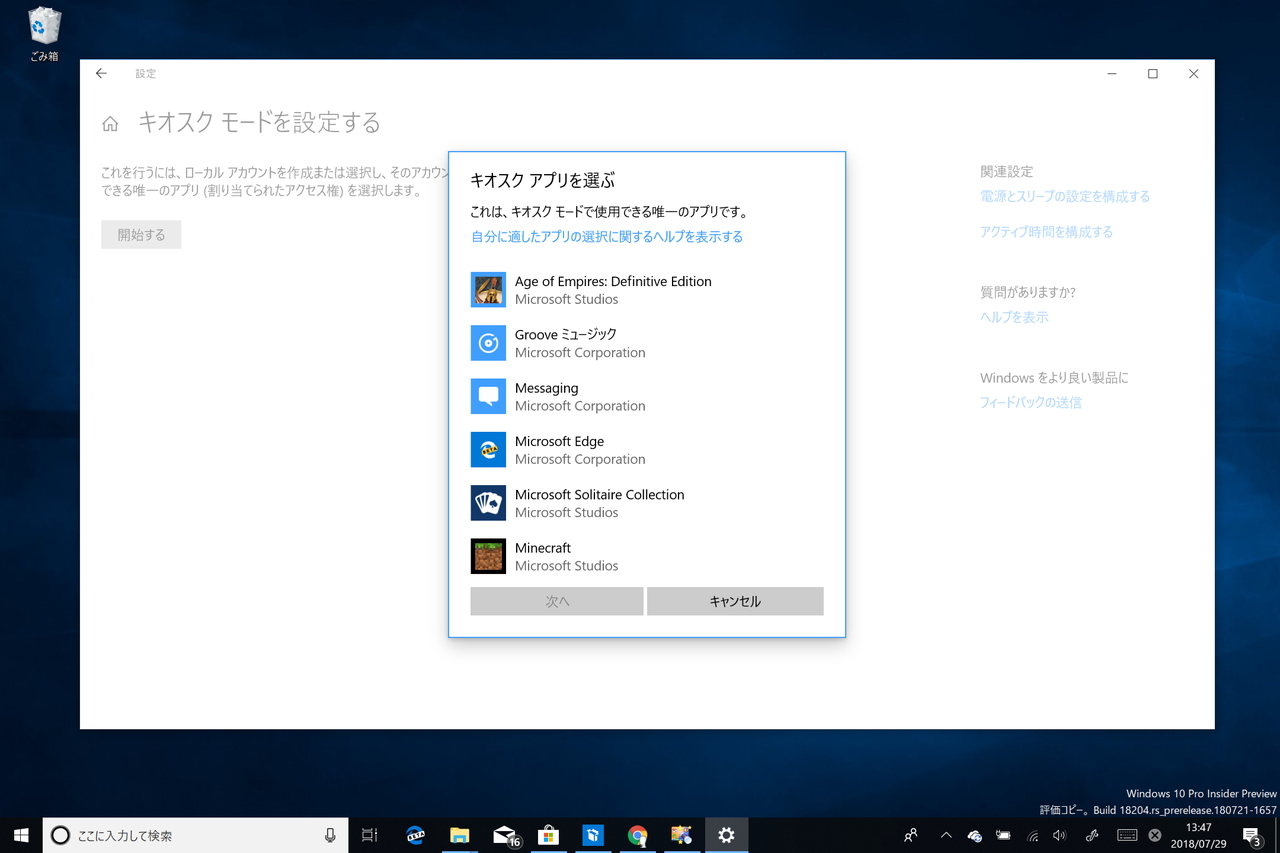Open Microsoft Store from the taskbar
The width and height of the screenshot is (1280, 853).
coord(548,835)
